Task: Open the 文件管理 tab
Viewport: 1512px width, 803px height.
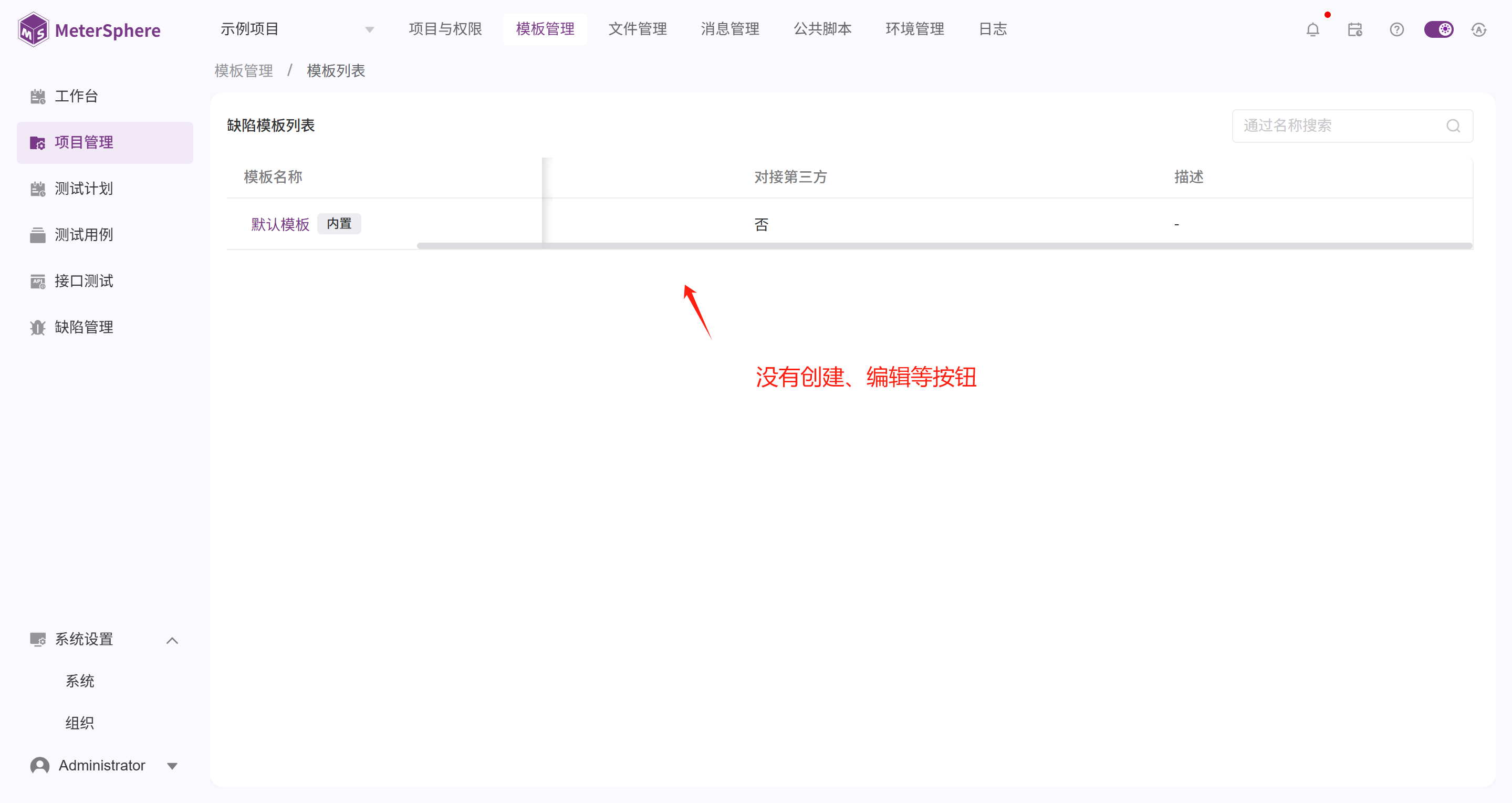Action: (x=638, y=29)
